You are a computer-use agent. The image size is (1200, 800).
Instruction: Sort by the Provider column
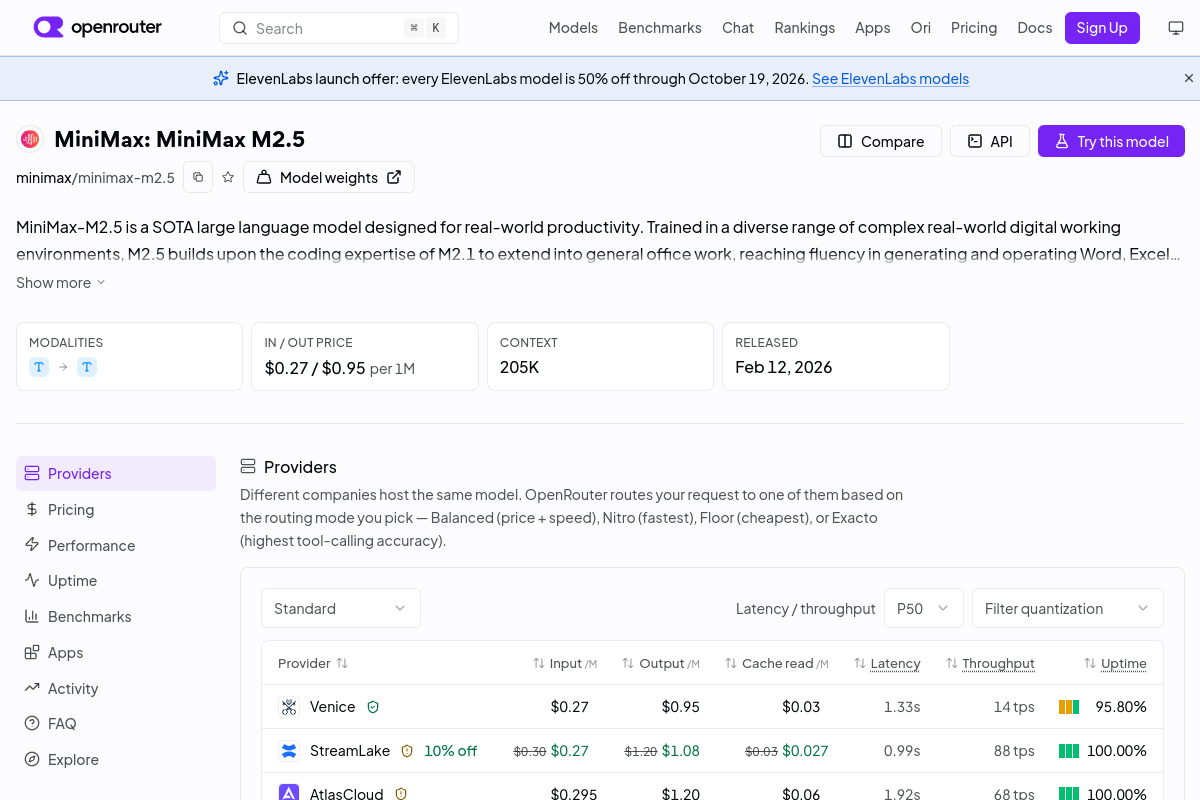[313, 663]
